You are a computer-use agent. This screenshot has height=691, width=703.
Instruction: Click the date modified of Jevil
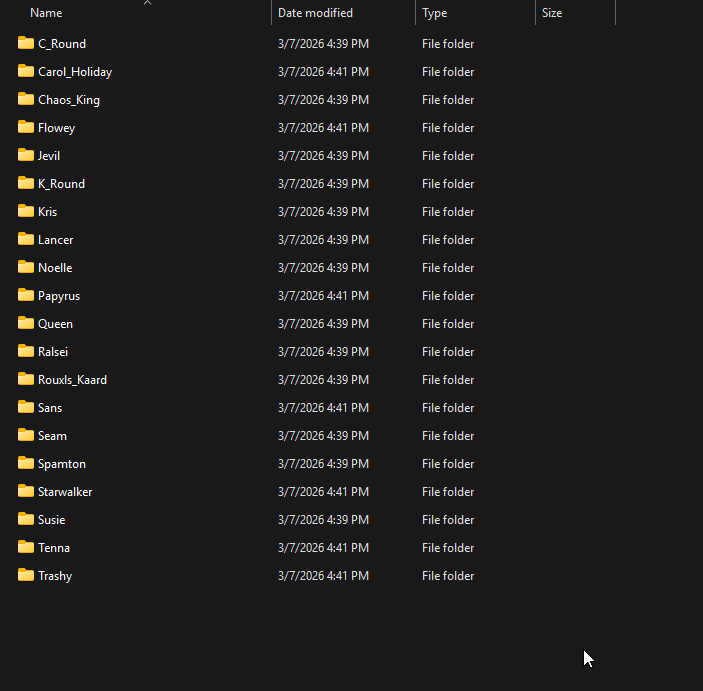323,156
